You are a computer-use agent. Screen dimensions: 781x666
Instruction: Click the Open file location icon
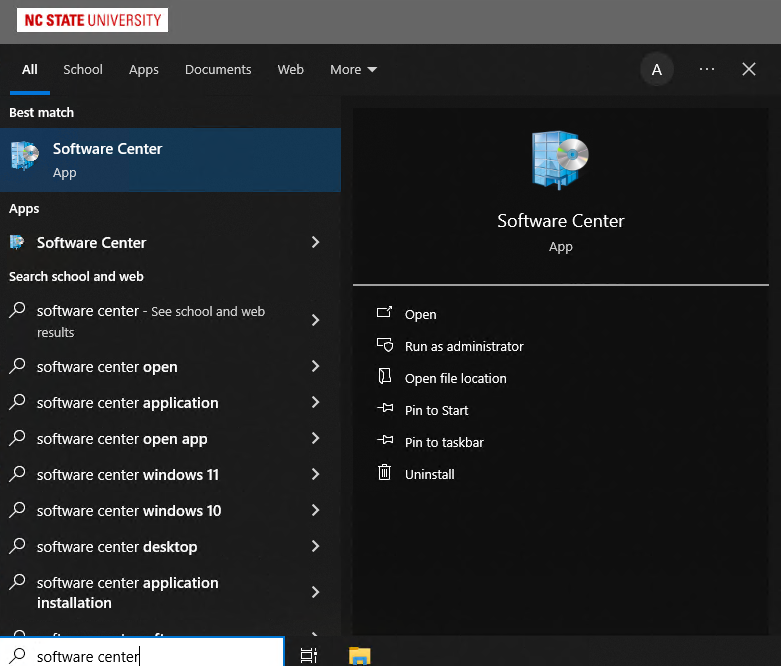385,378
